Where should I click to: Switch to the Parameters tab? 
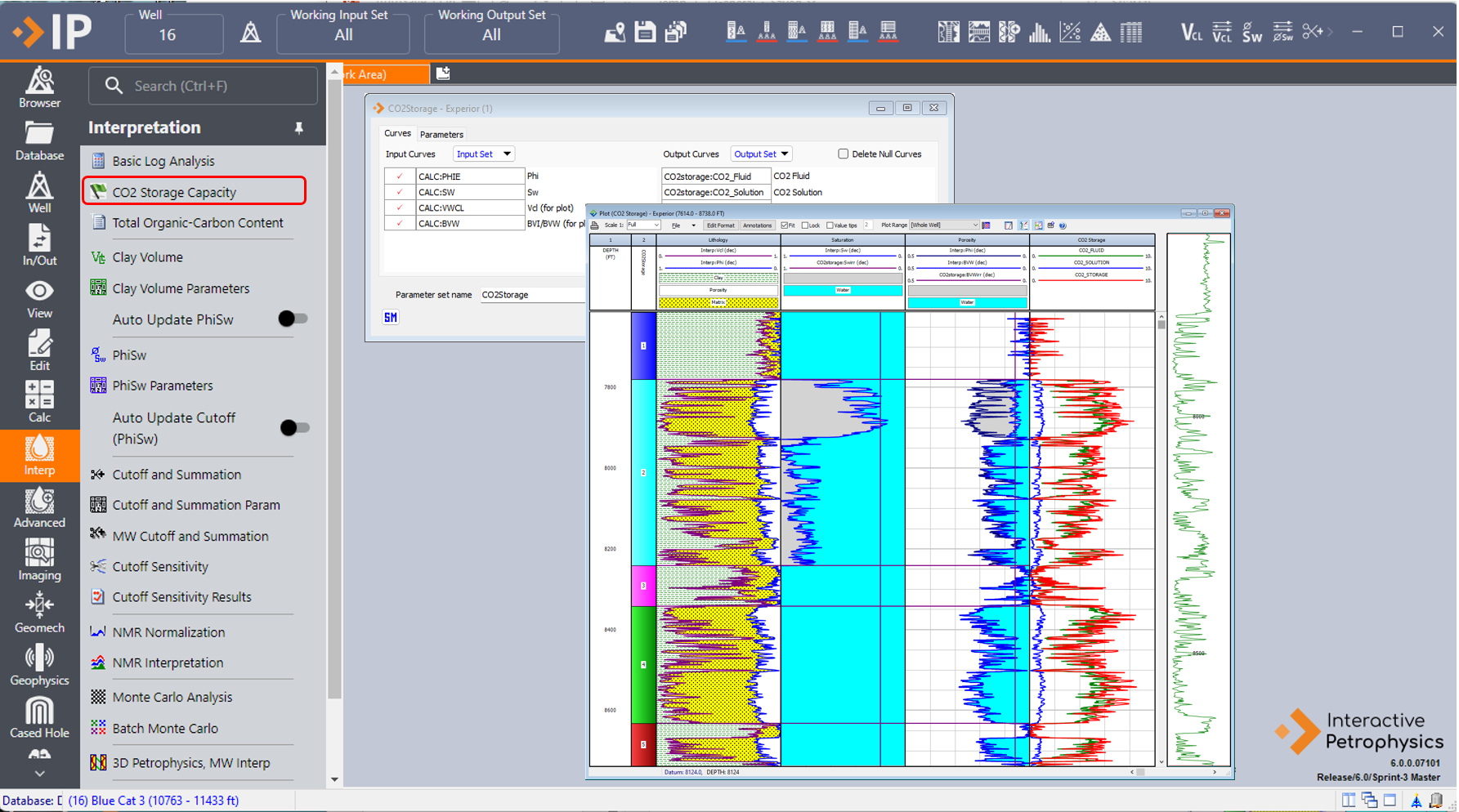(441, 134)
